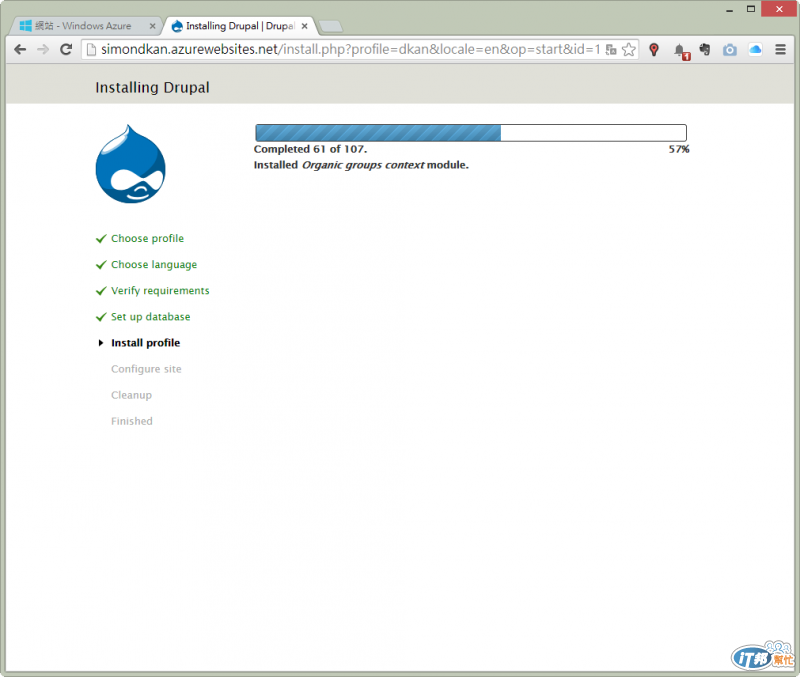Screen dimensions: 800x677
Task: Minimize the Chrome window
Action: [x=730, y=9]
